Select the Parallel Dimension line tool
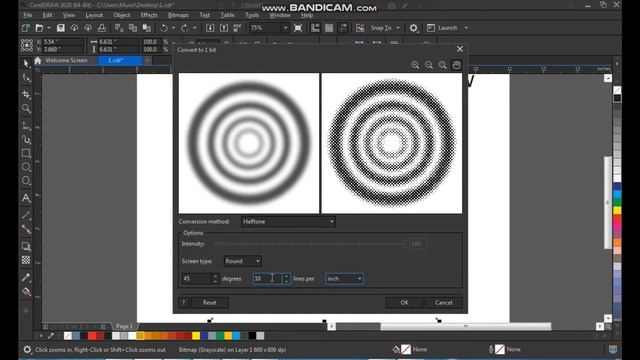The image size is (640, 360). (26, 215)
